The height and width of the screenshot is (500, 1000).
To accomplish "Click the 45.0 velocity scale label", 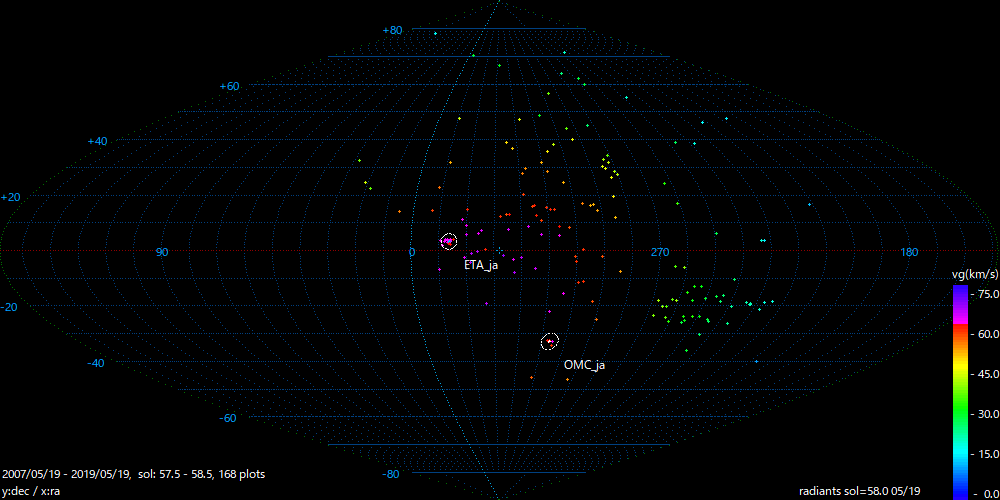I will 986,374.
